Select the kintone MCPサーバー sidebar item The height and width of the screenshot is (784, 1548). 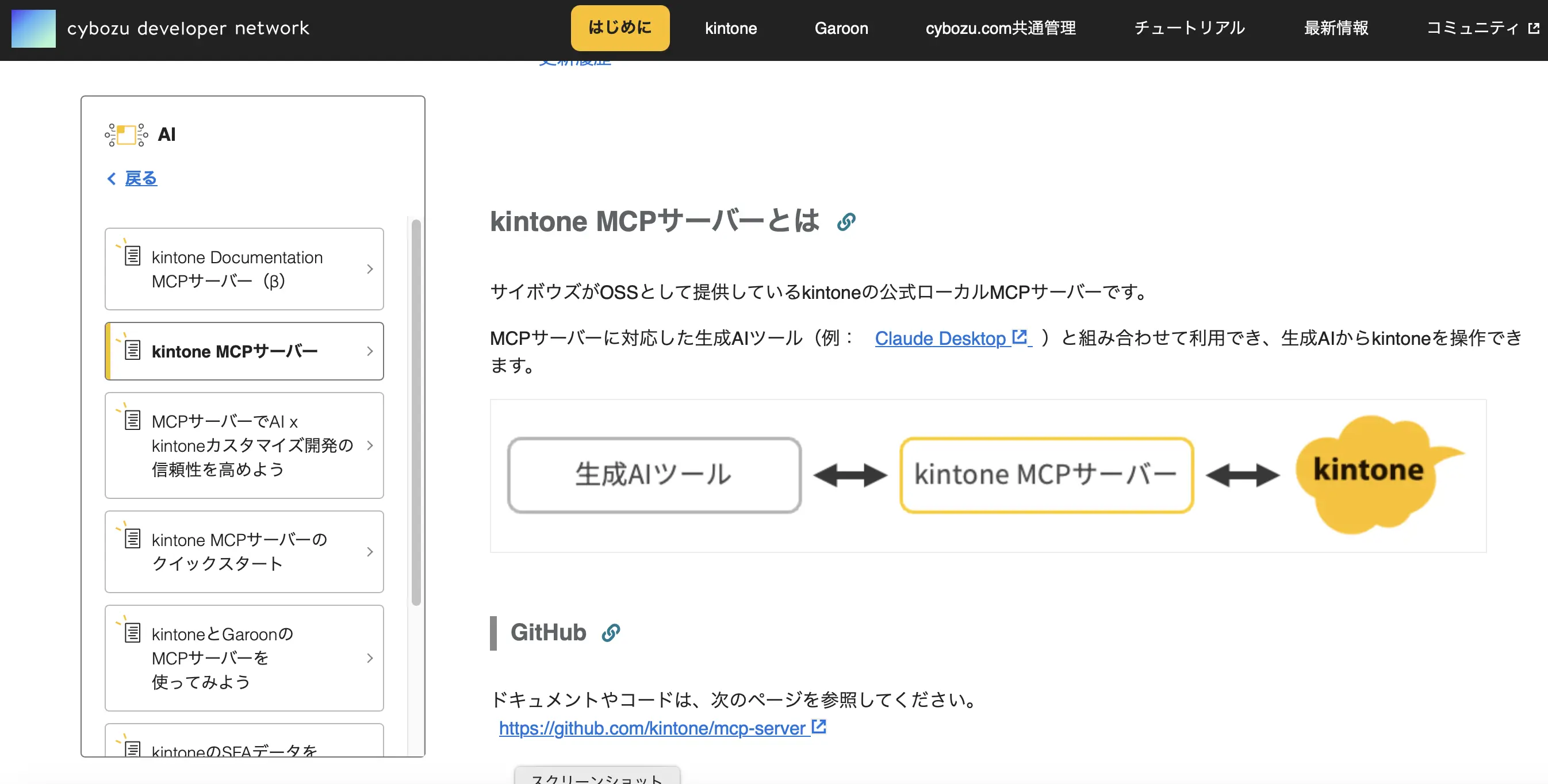click(244, 351)
